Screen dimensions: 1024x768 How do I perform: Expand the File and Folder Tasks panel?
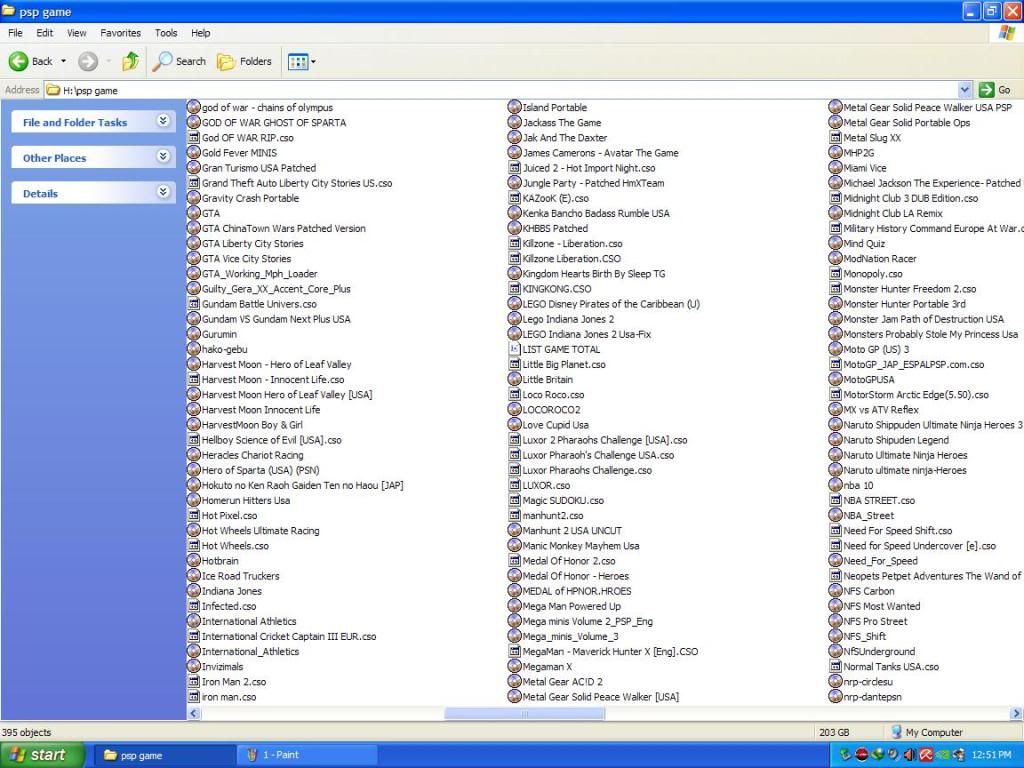pyautogui.click(x=163, y=121)
